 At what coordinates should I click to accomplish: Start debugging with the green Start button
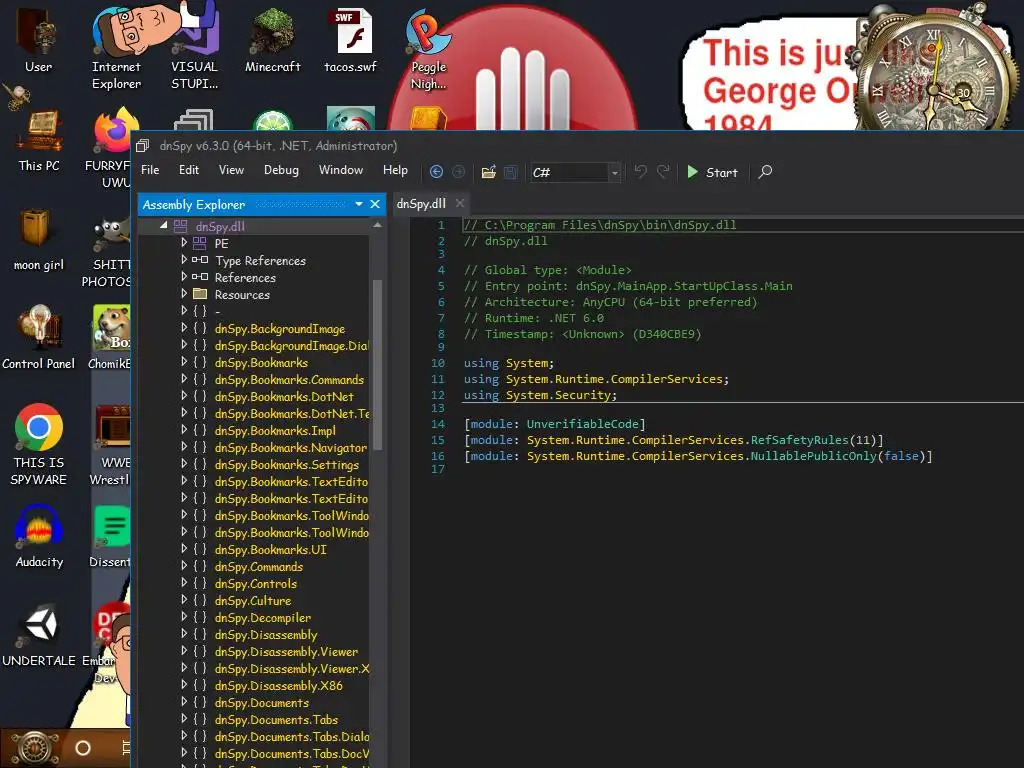pos(712,172)
